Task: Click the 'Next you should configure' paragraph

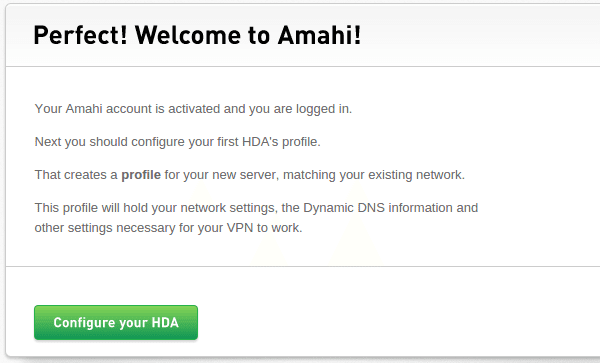Action: pyautogui.click(x=178, y=142)
